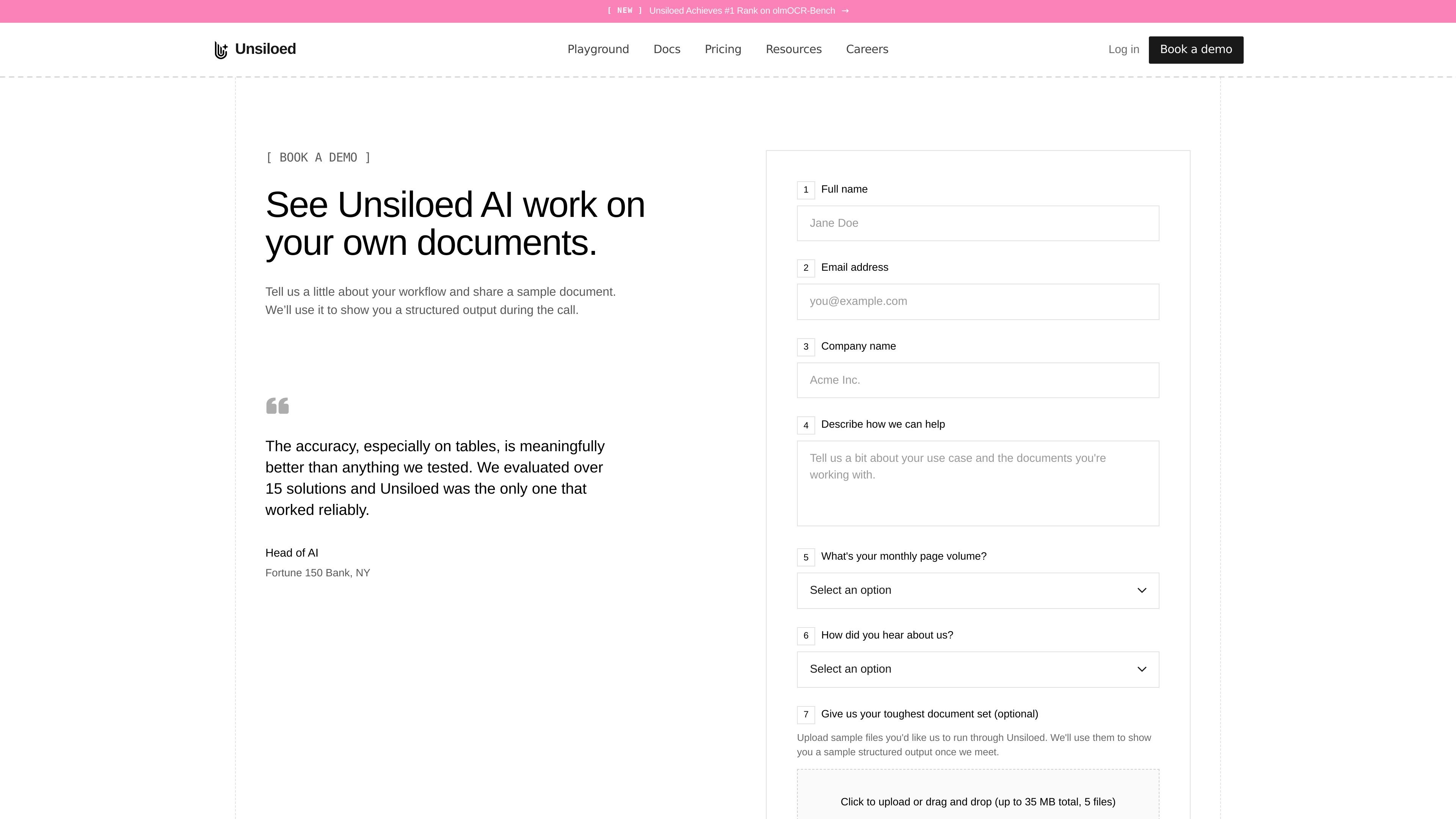Open the Playground nav item
1456x819 pixels.
598,49
